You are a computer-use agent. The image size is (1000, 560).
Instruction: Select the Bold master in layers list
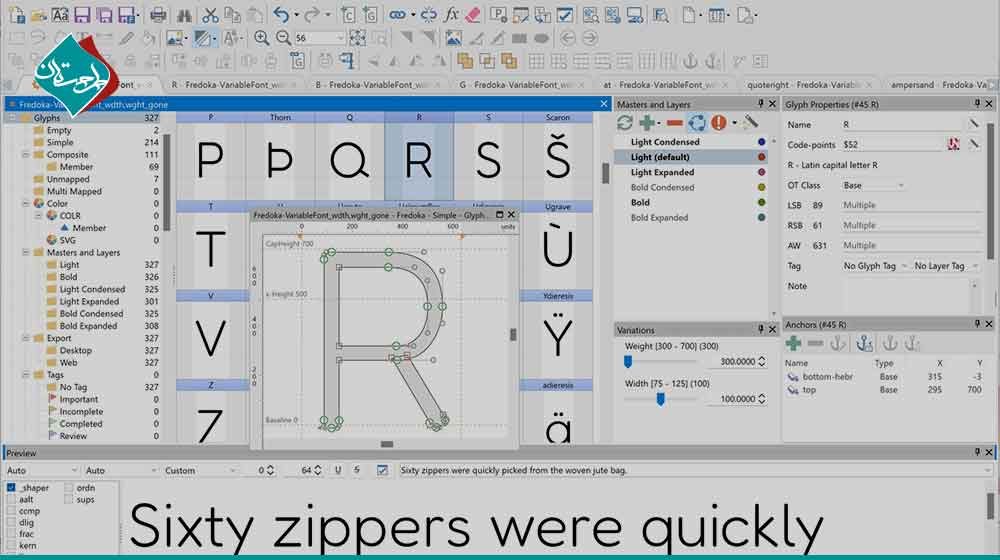pyautogui.click(x=640, y=202)
